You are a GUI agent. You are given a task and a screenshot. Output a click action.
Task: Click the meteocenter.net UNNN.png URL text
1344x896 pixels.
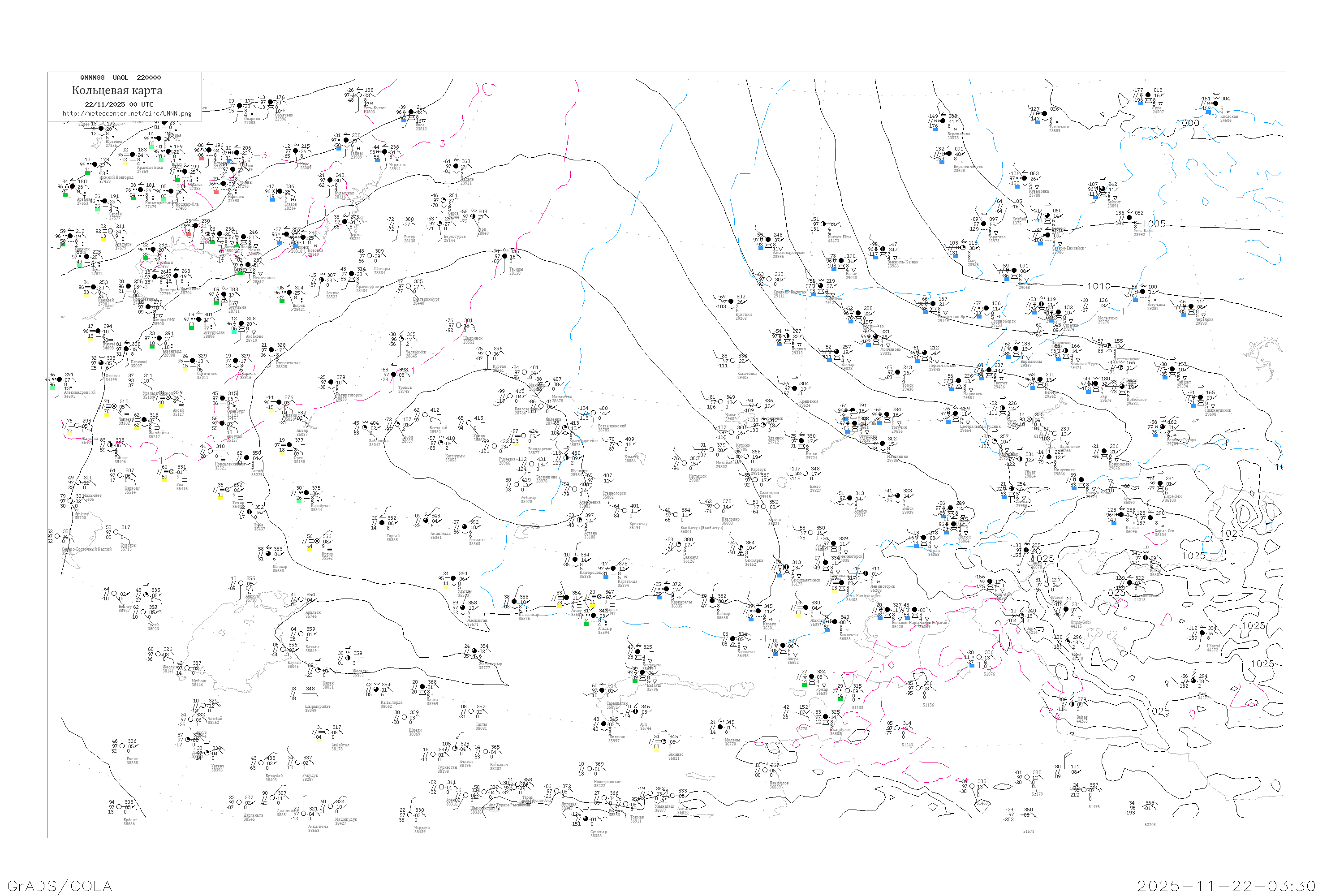coord(126,113)
